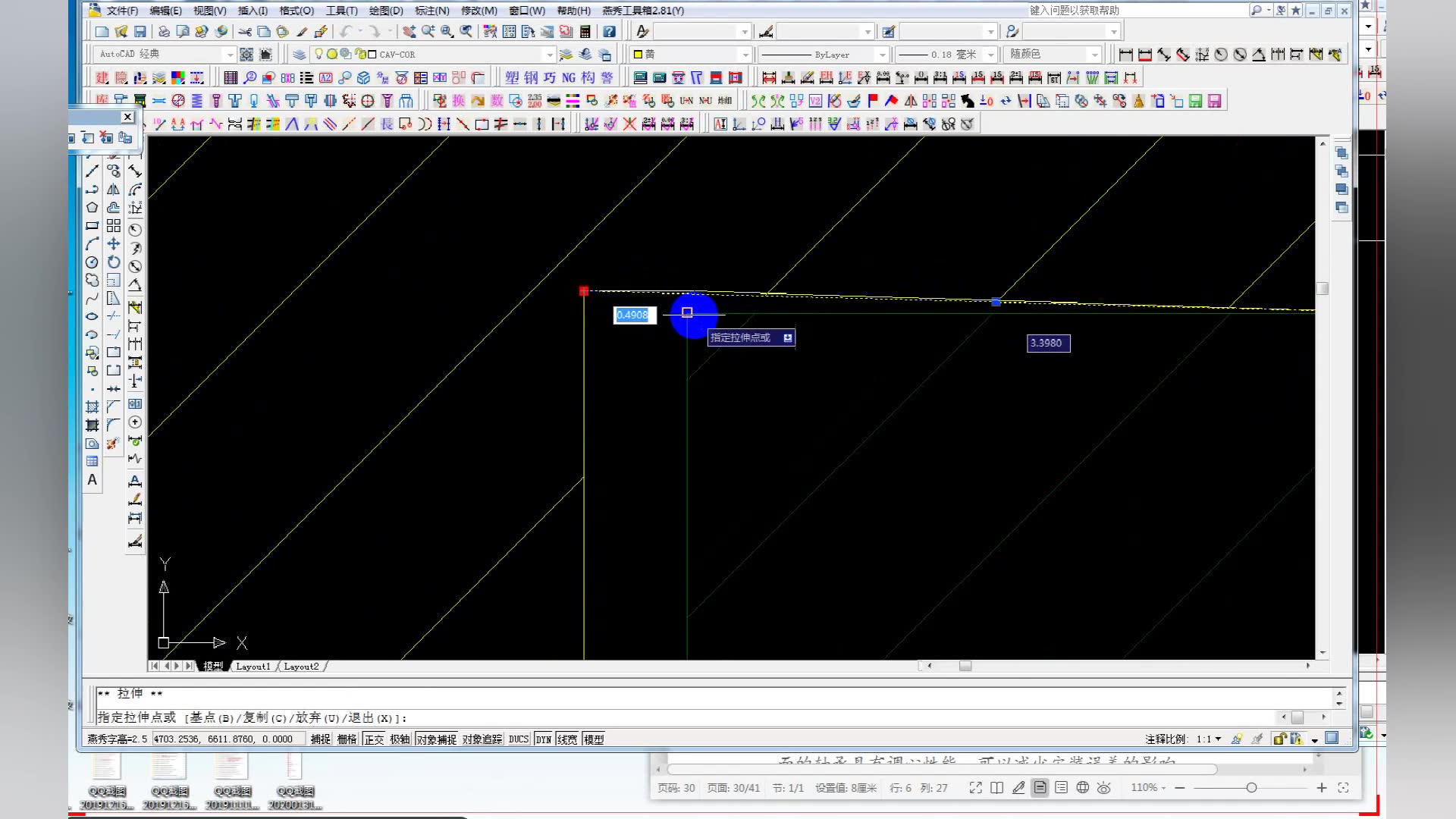Click the Mirror tool icon
This screenshot has height=819, width=1456.
click(x=113, y=190)
